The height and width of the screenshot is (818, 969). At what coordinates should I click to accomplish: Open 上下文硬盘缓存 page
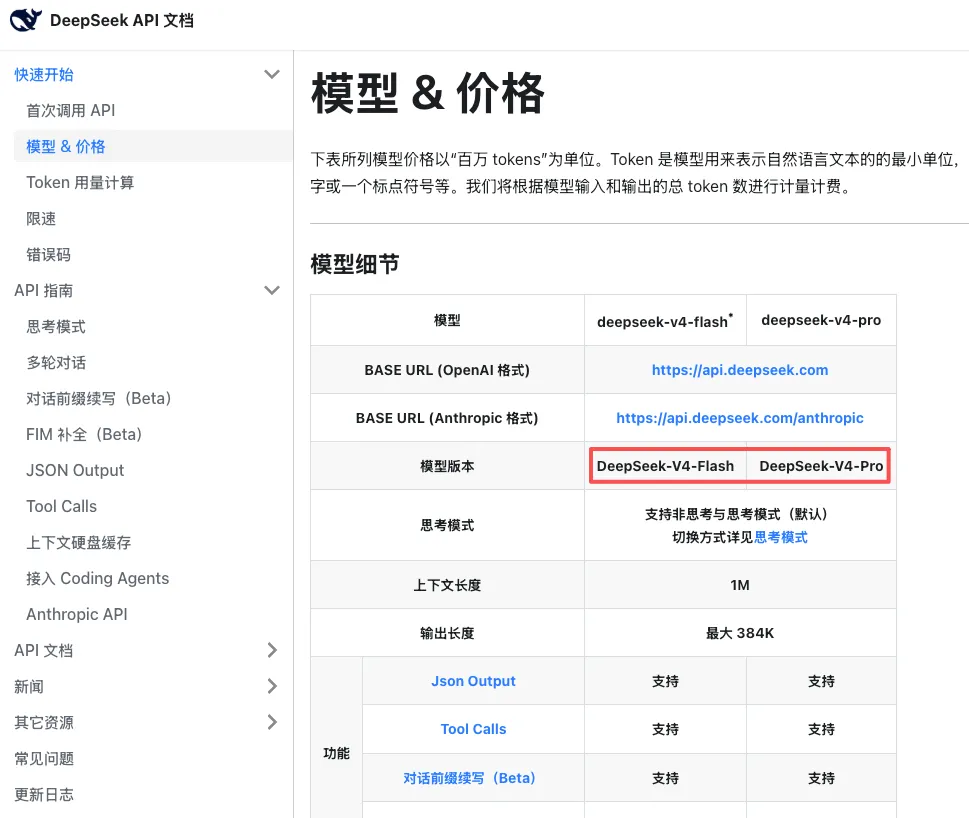[78, 542]
